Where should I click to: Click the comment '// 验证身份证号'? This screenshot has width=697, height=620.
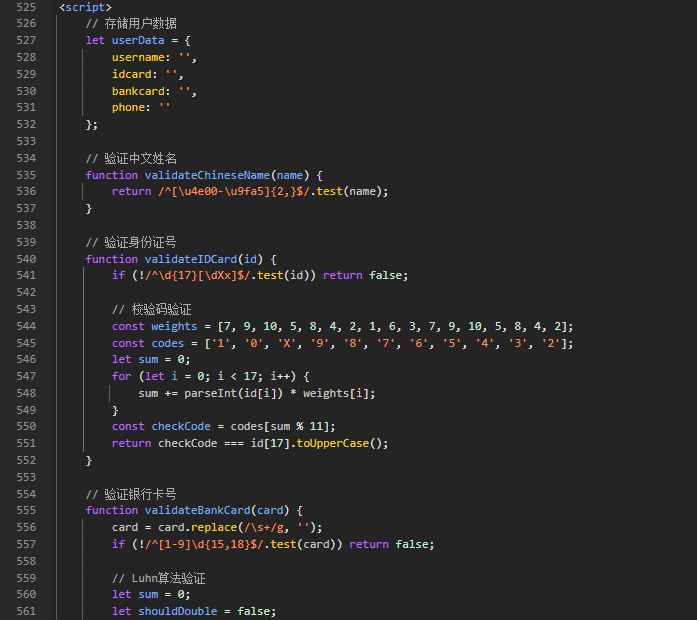[131, 242]
